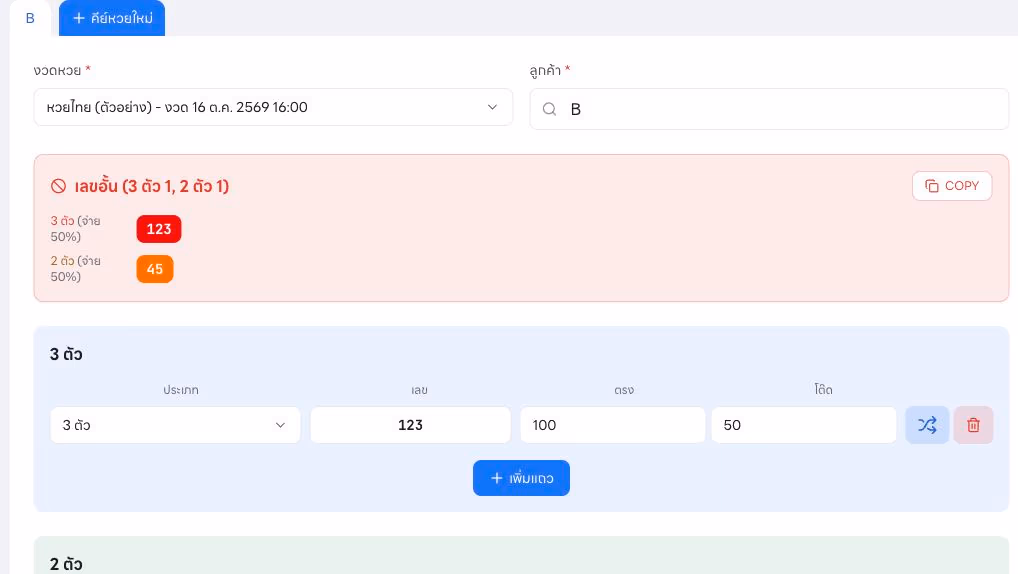Click the โต๊ด field containing 50
The image size is (1018, 574).
click(x=804, y=425)
